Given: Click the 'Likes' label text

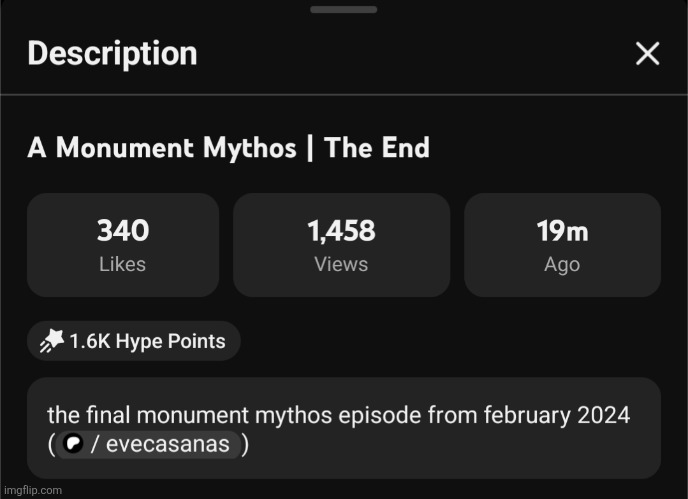Looking at the screenshot, I should 123,265.
